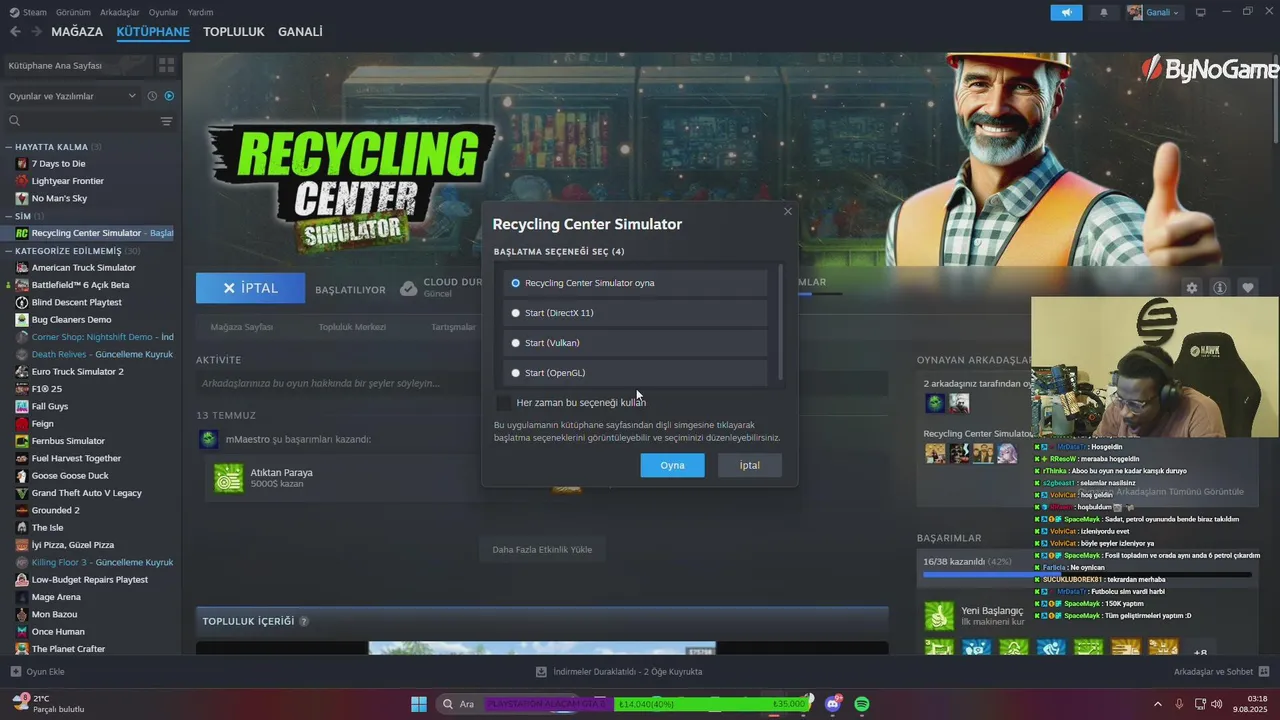This screenshot has height=720, width=1280.
Task: Add game to favorites heart icon
Action: coord(1248,288)
